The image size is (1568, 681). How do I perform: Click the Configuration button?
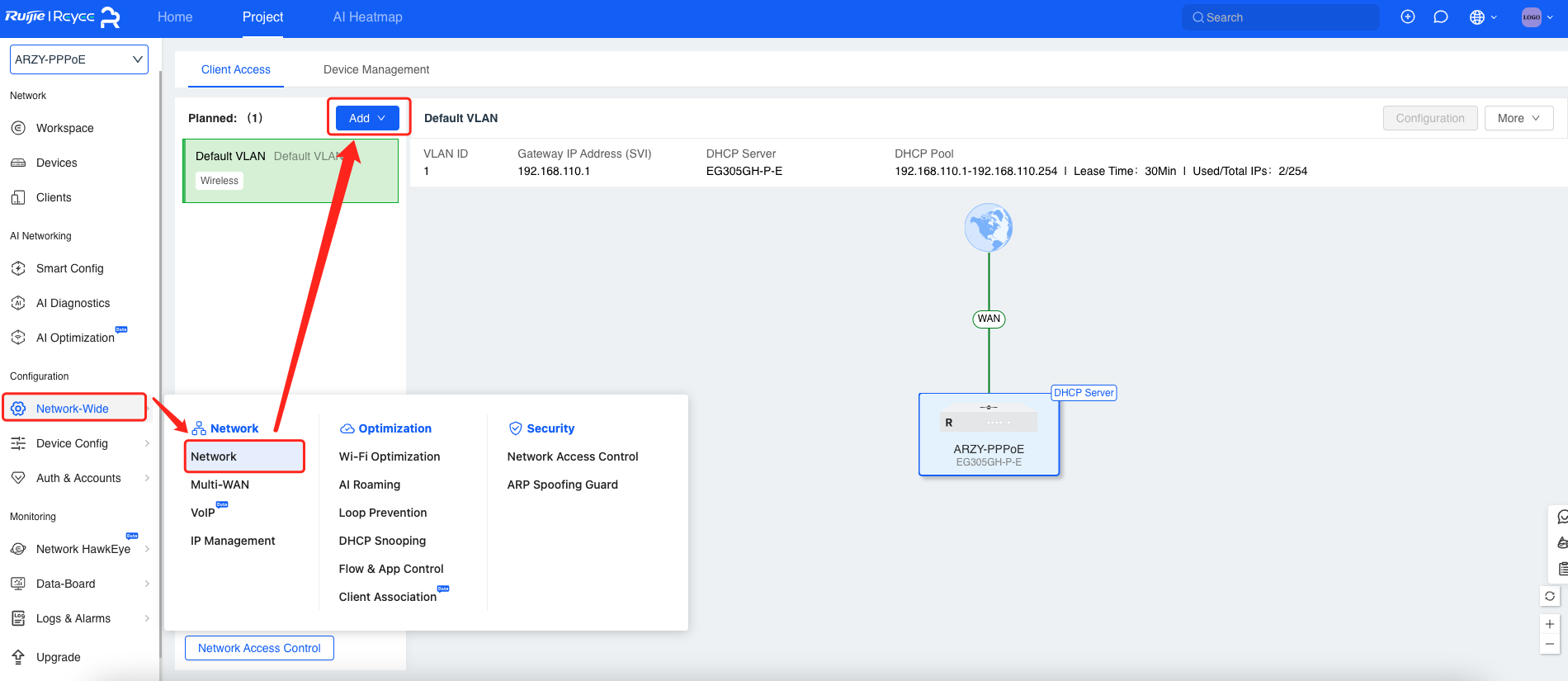pyautogui.click(x=1430, y=118)
